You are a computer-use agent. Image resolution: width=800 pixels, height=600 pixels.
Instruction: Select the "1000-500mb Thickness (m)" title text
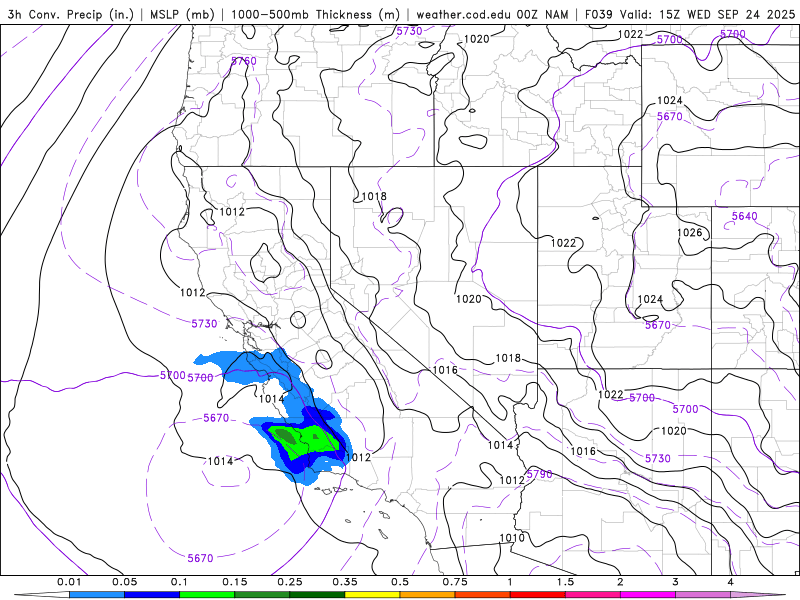click(x=315, y=14)
